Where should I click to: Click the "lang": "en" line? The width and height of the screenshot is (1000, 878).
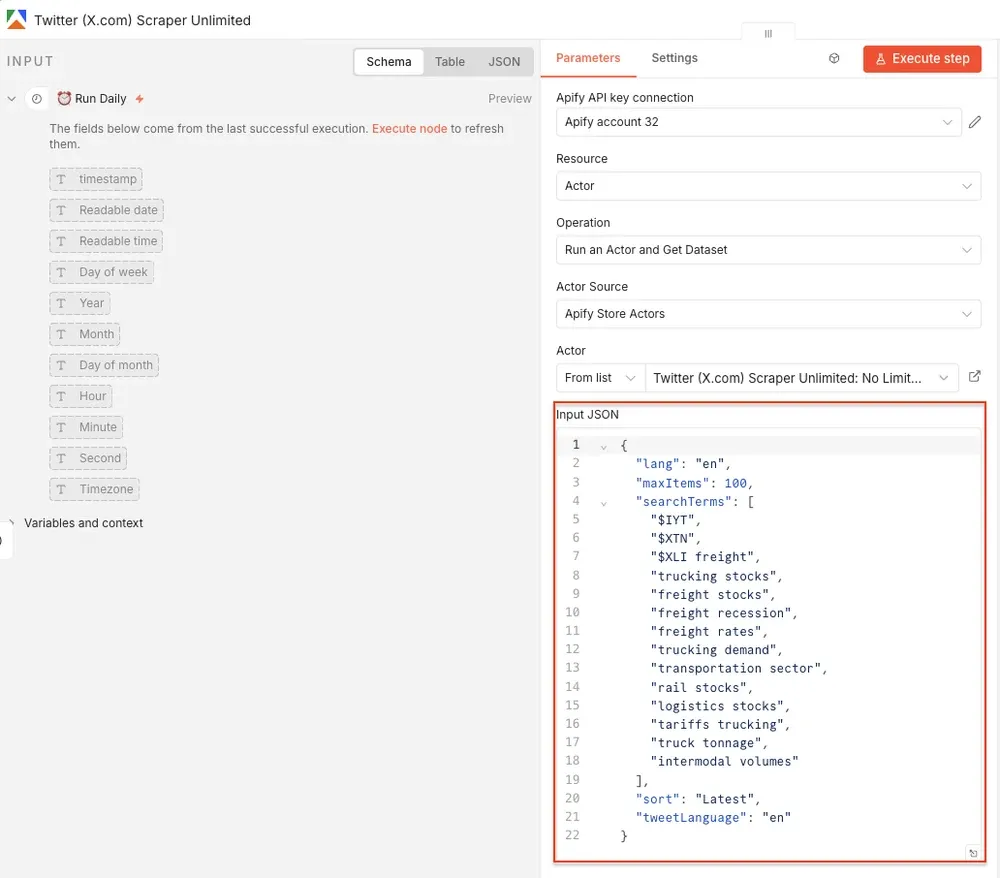coord(682,464)
